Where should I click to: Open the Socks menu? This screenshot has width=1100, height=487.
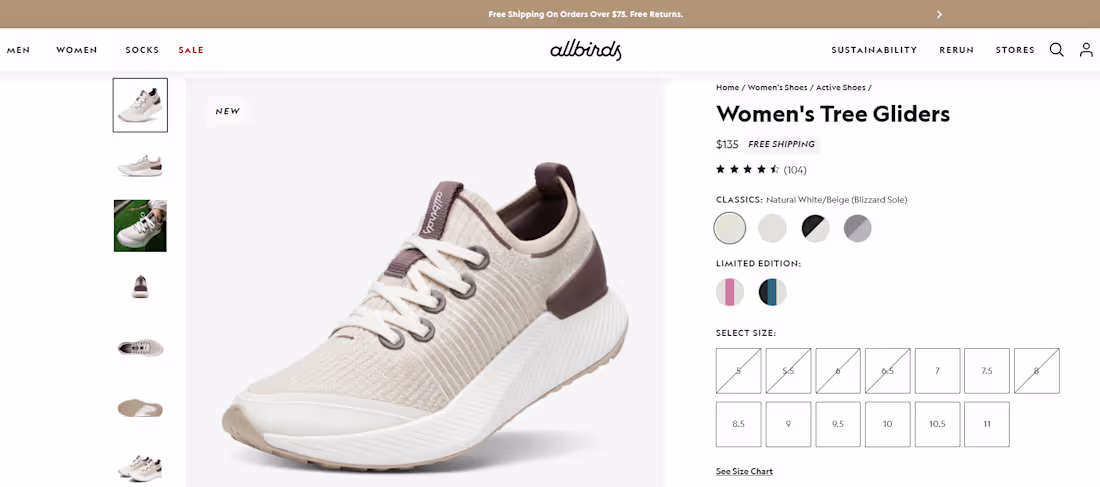pyautogui.click(x=142, y=50)
